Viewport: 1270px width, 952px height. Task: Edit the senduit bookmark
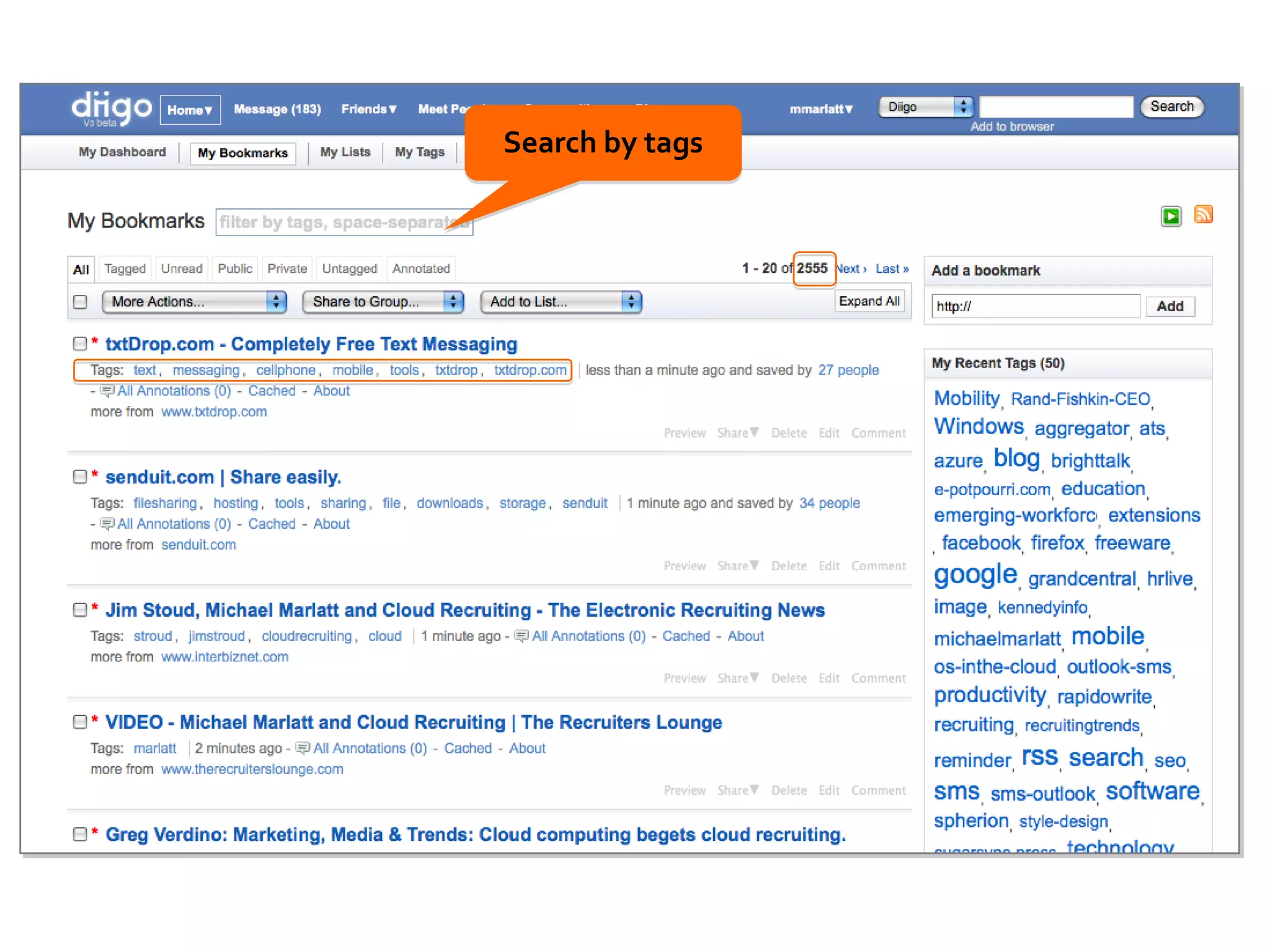[828, 566]
